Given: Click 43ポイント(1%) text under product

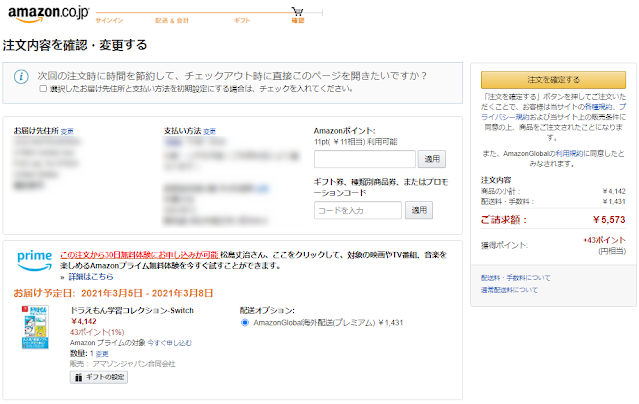Looking at the screenshot, I should 97,332.
